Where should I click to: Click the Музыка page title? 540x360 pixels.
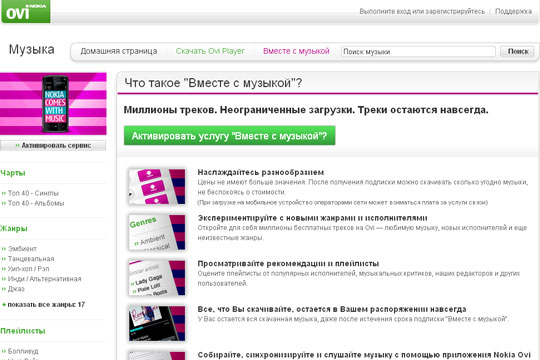pos(31,50)
